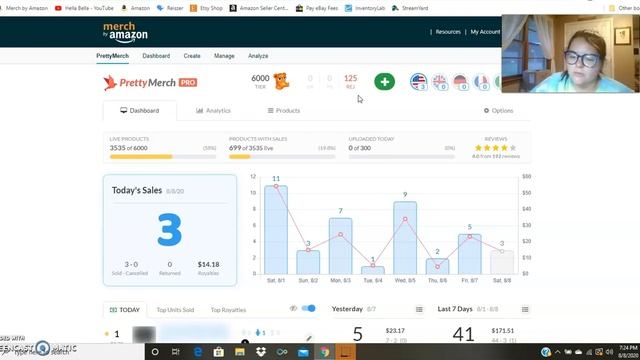Viewport: 640px width, 360px height.
Task: Select the Top Royalties tab
Action: 228,310
